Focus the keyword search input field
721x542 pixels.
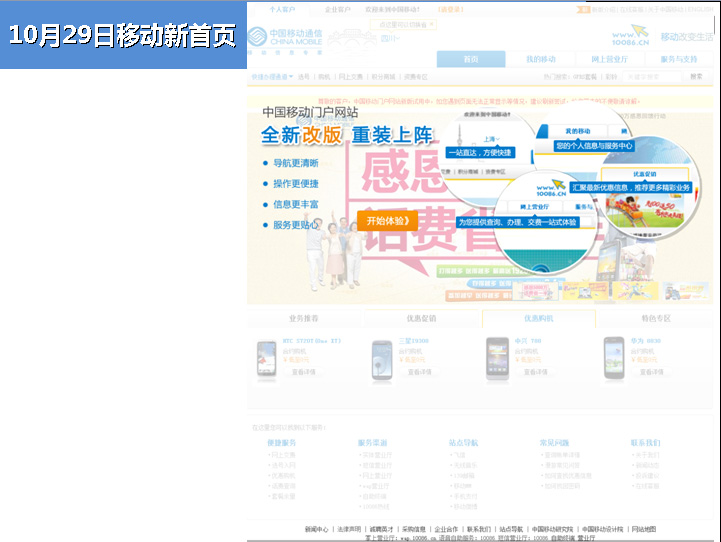pyautogui.click(x=652, y=77)
